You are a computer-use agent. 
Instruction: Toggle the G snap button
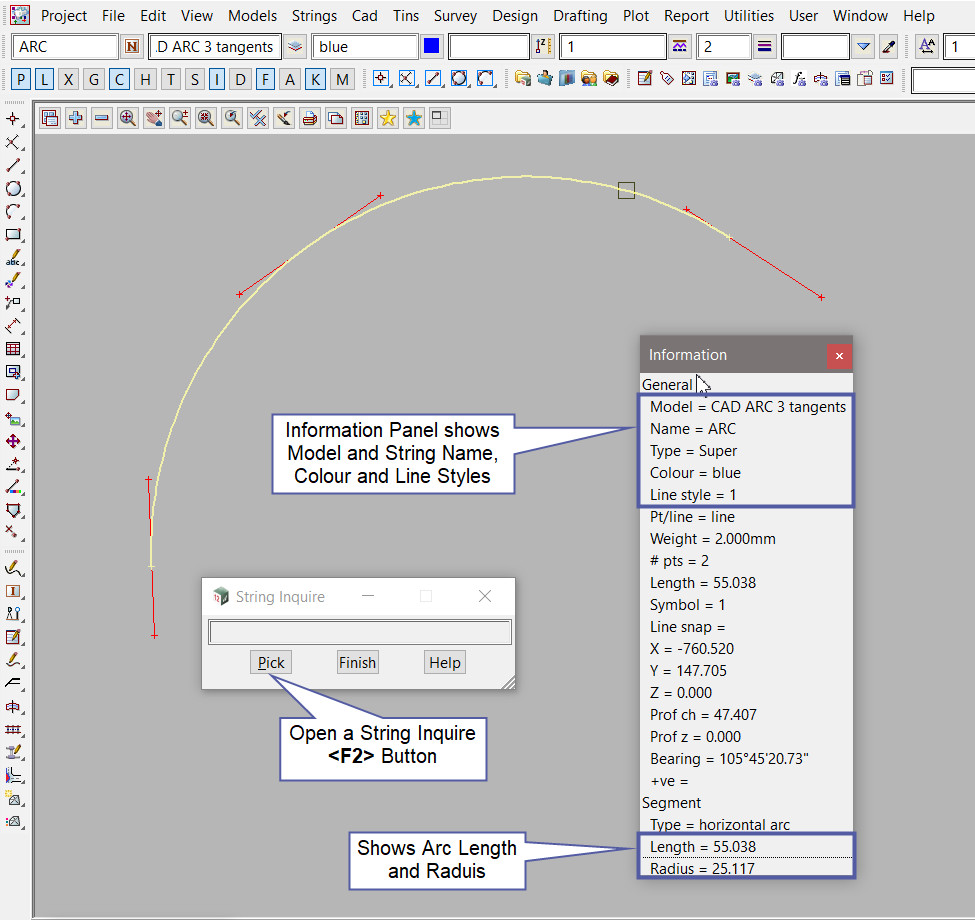94,79
